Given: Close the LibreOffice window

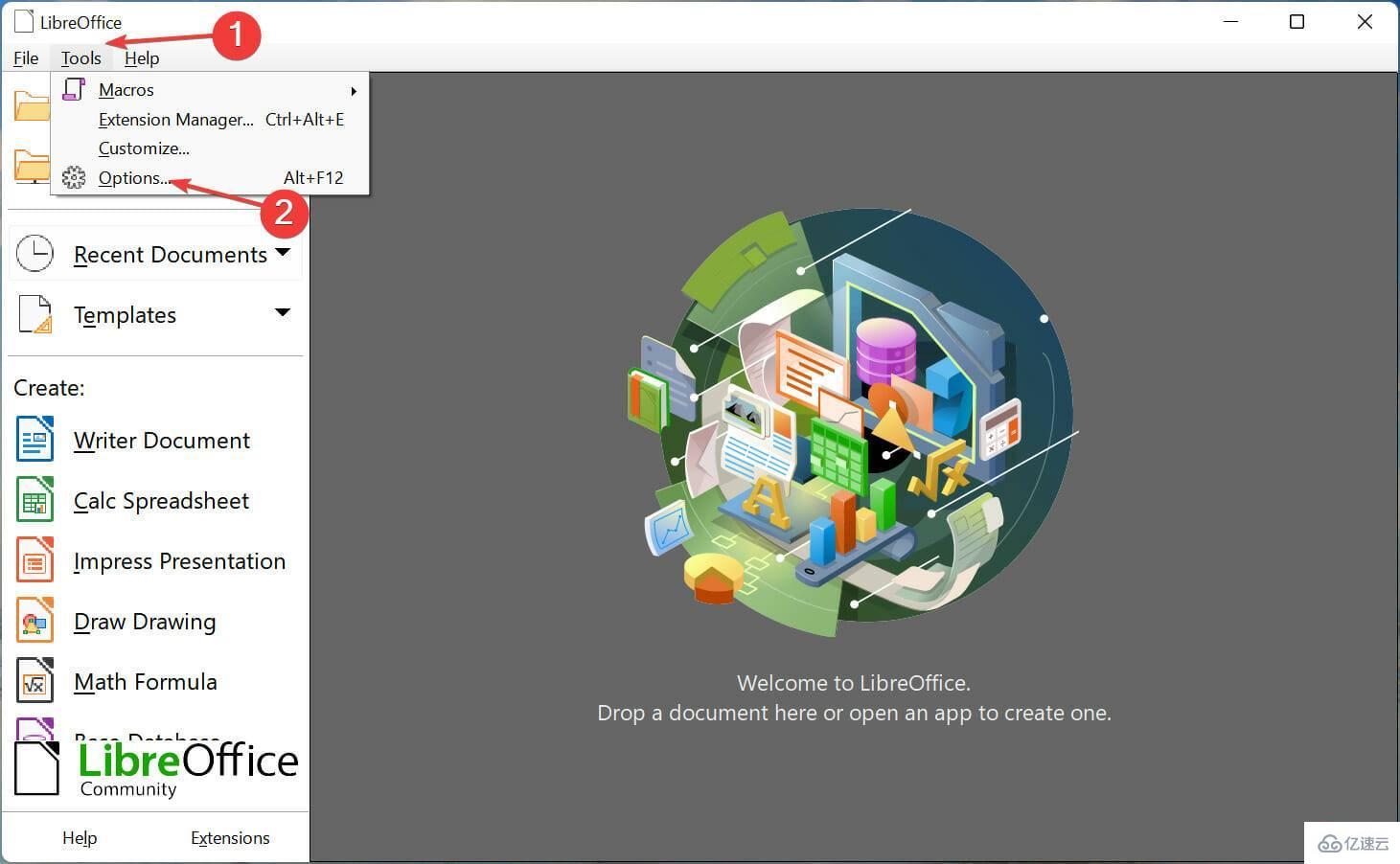Looking at the screenshot, I should point(1365,22).
